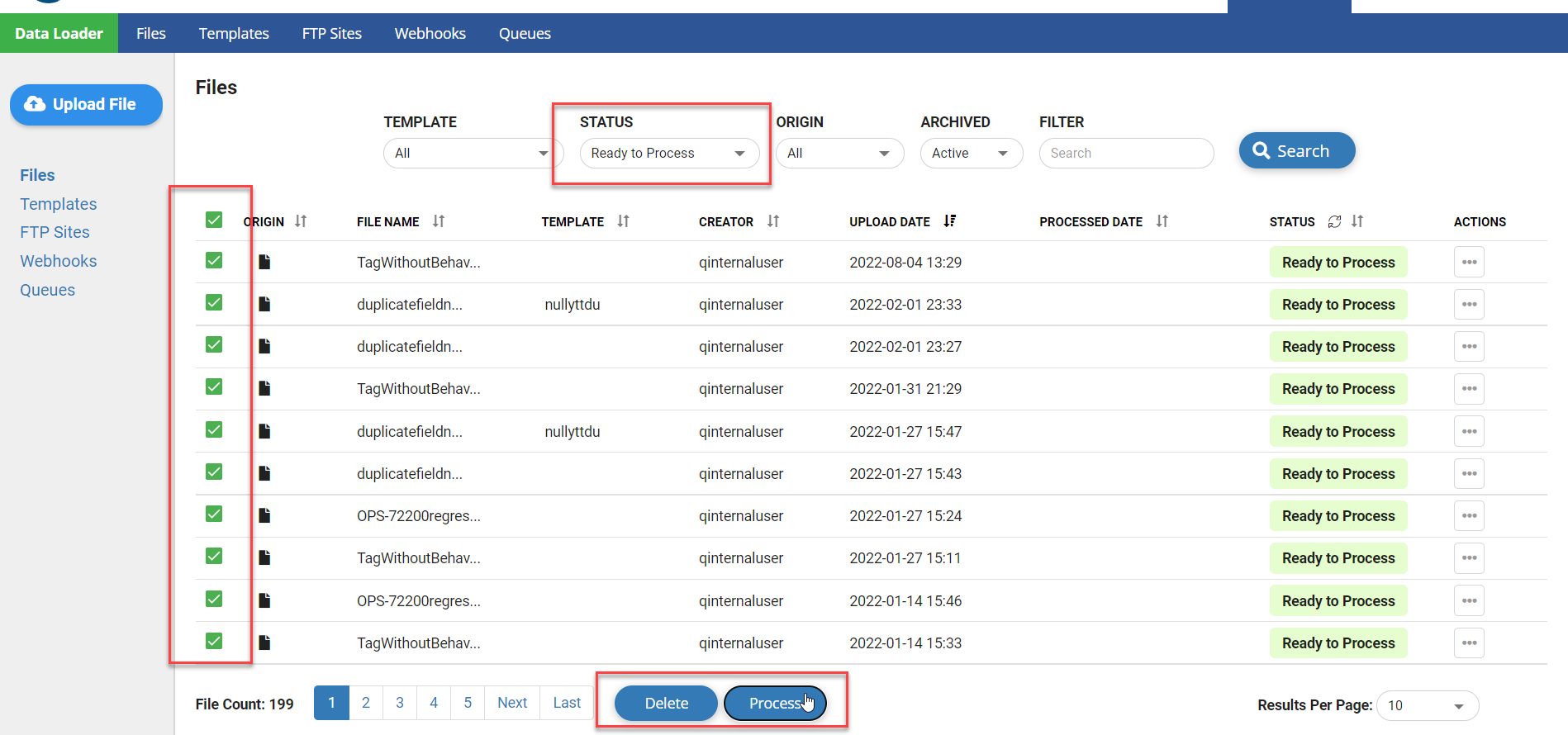Sort by Upload Date column icon

[x=949, y=221]
